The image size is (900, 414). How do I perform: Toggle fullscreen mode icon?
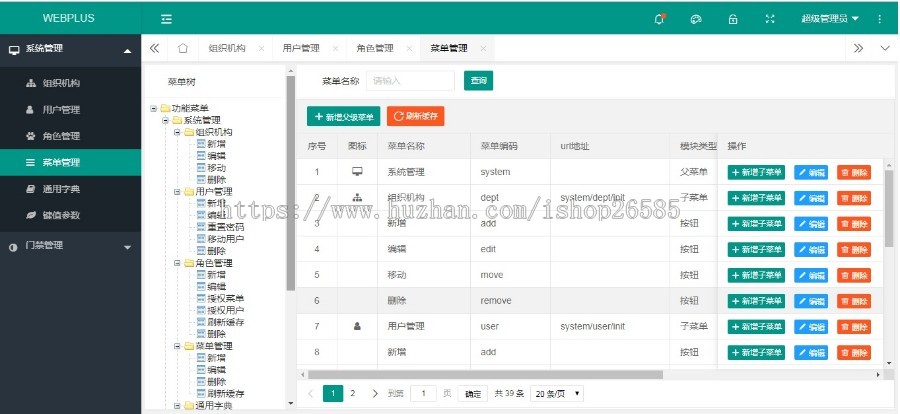tap(769, 18)
